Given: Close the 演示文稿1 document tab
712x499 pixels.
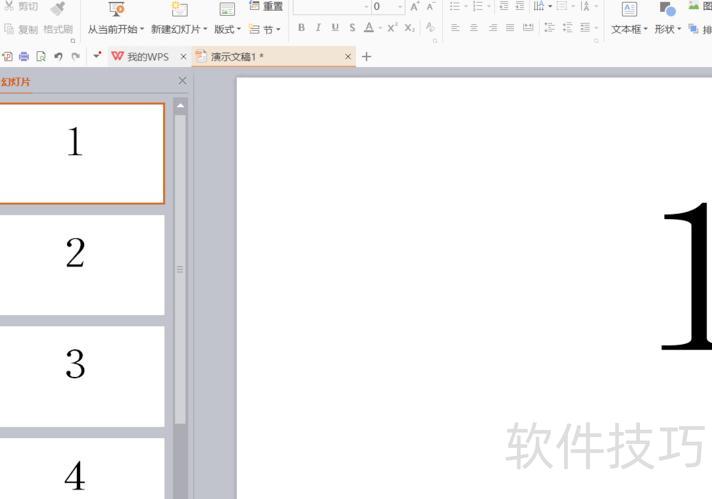Looking at the screenshot, I should click(348, 57).
